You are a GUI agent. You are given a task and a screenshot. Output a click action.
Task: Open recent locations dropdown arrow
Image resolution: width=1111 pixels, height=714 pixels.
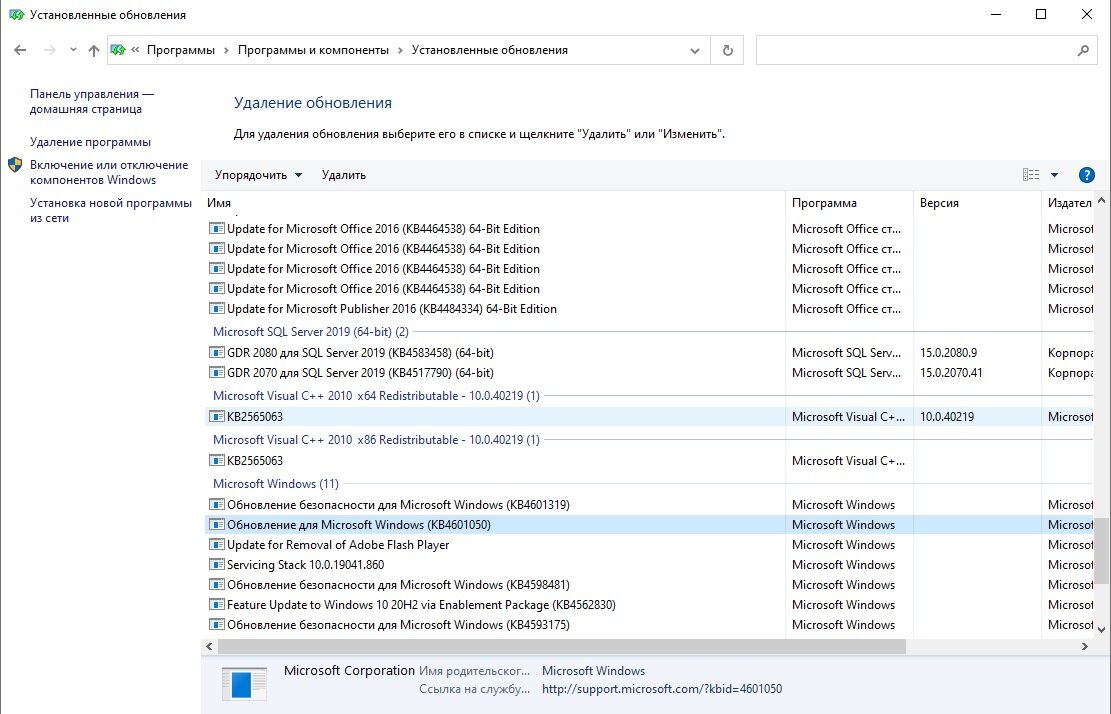point(73,50)
